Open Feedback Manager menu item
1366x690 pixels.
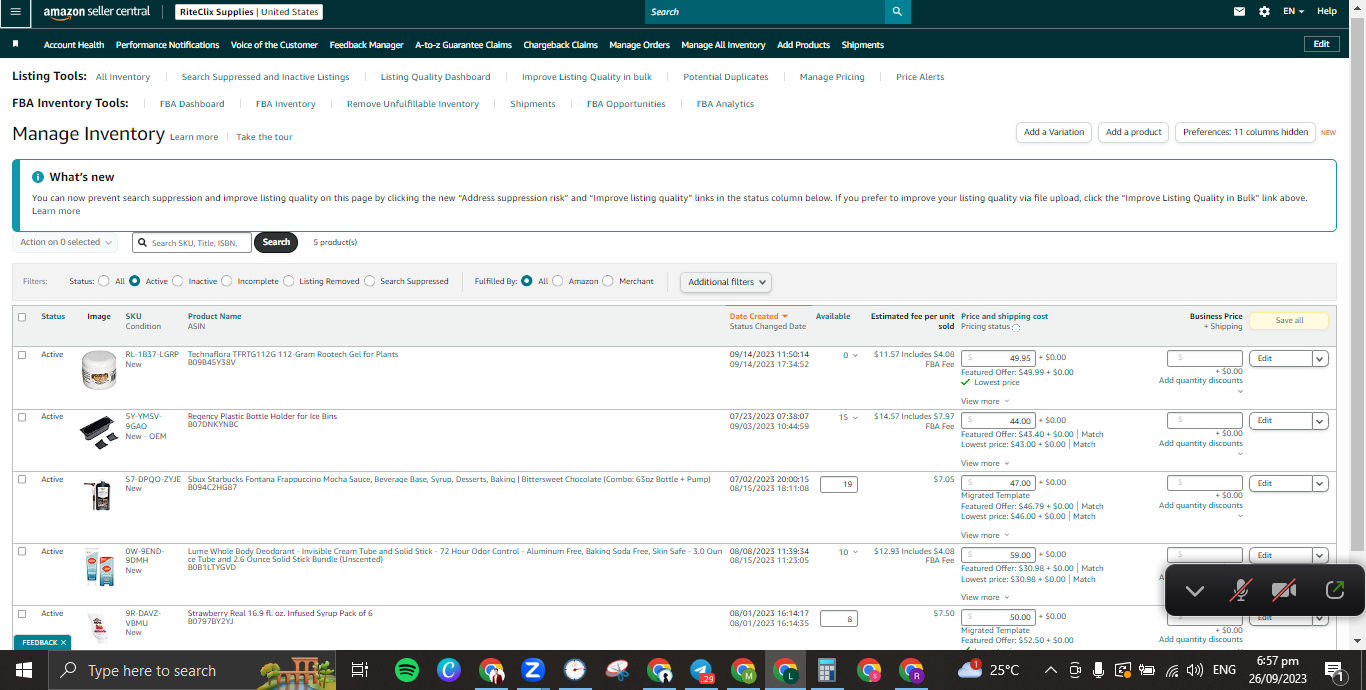click(x=366, y=45)
